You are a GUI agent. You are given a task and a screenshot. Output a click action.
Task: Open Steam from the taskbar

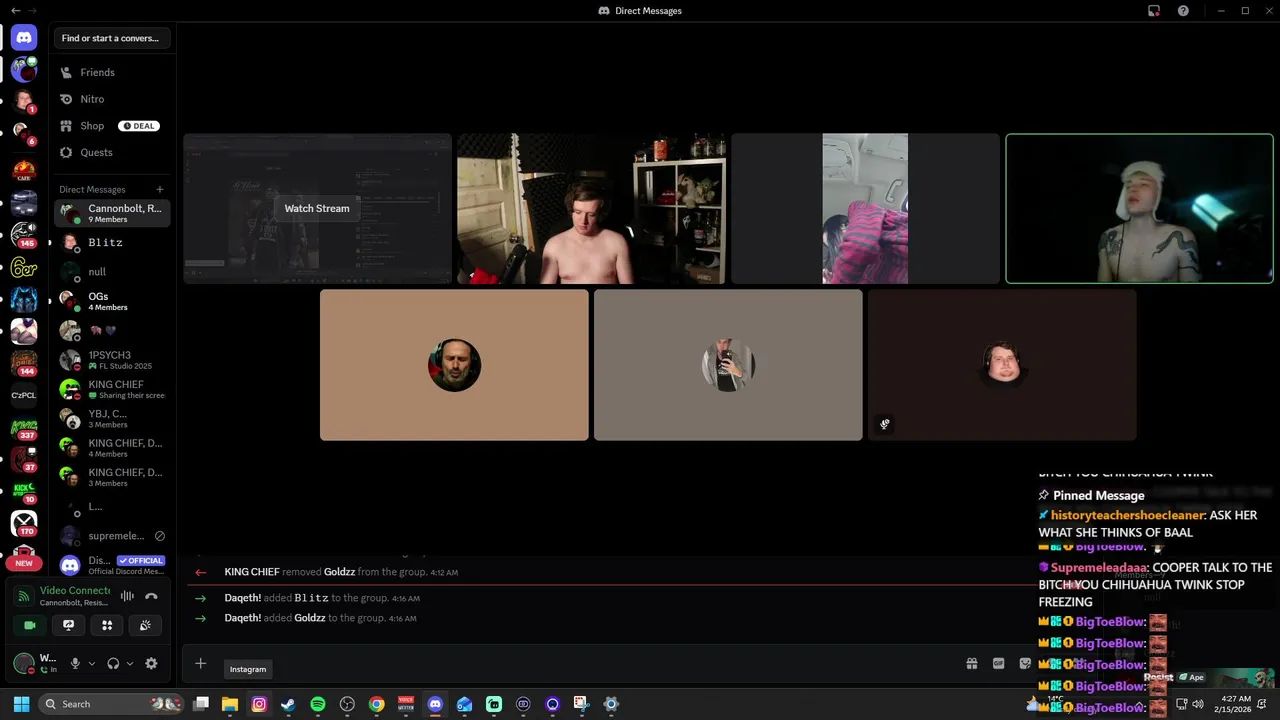coord(288,704)
